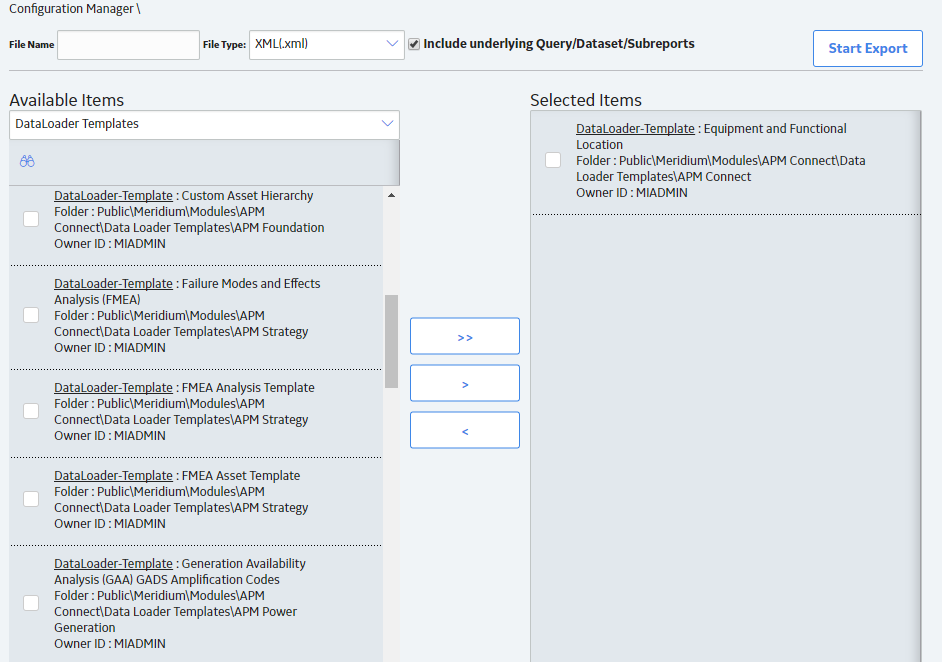Screen dimensions: 942x662
Task: Open the DataLoader-Template link for Generation Availability Analysis
Action: click(114, 564)
